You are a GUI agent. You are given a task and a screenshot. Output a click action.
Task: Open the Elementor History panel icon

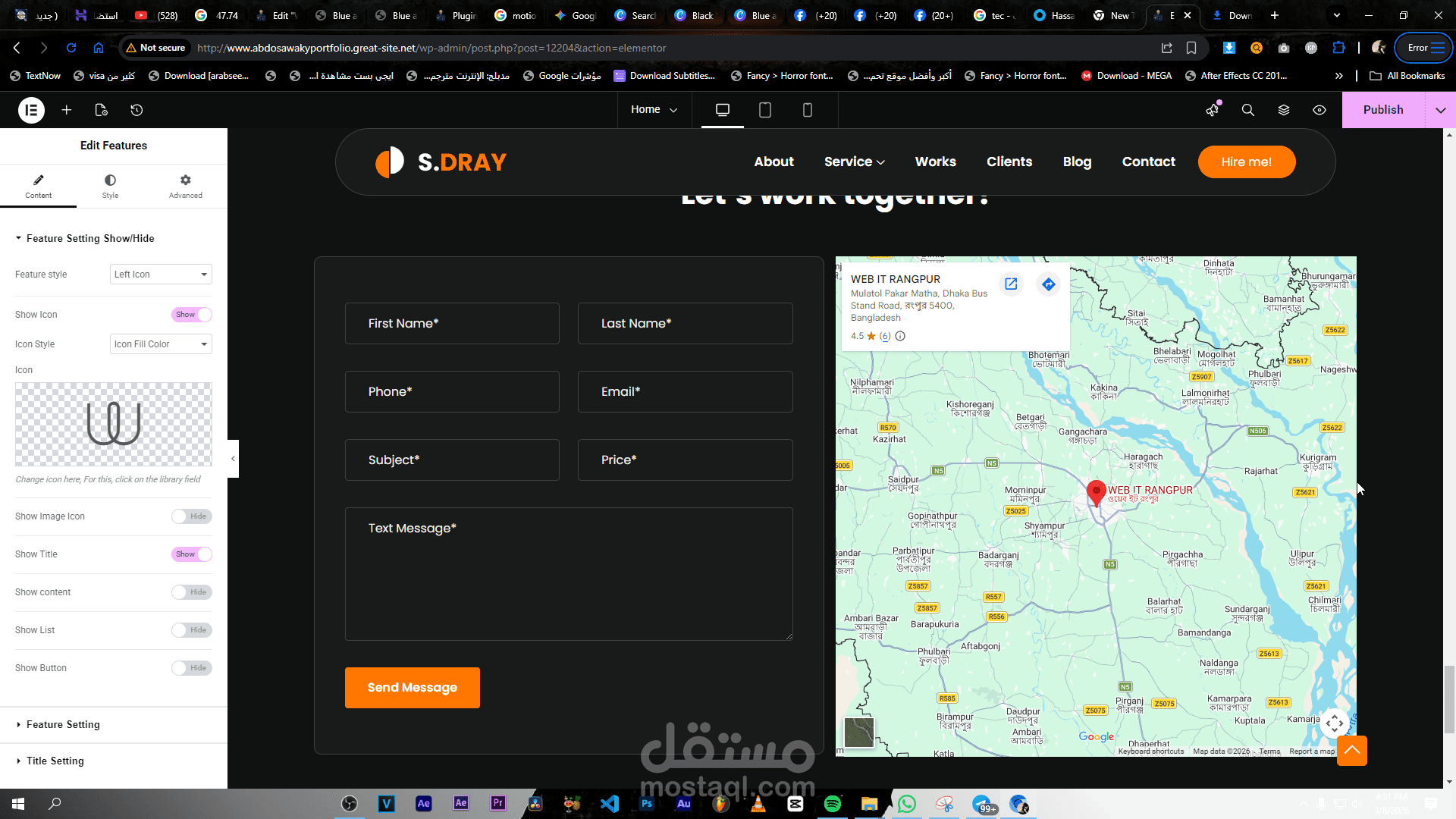pos(136,110)
